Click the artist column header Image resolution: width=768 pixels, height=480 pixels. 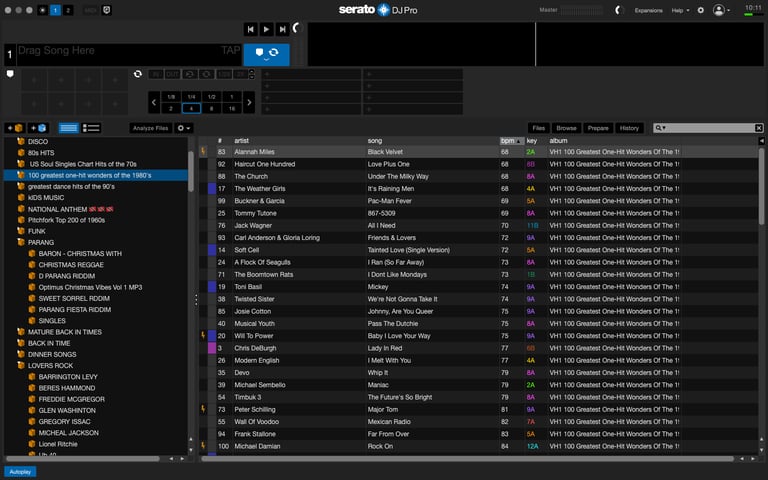coord(241,141)
